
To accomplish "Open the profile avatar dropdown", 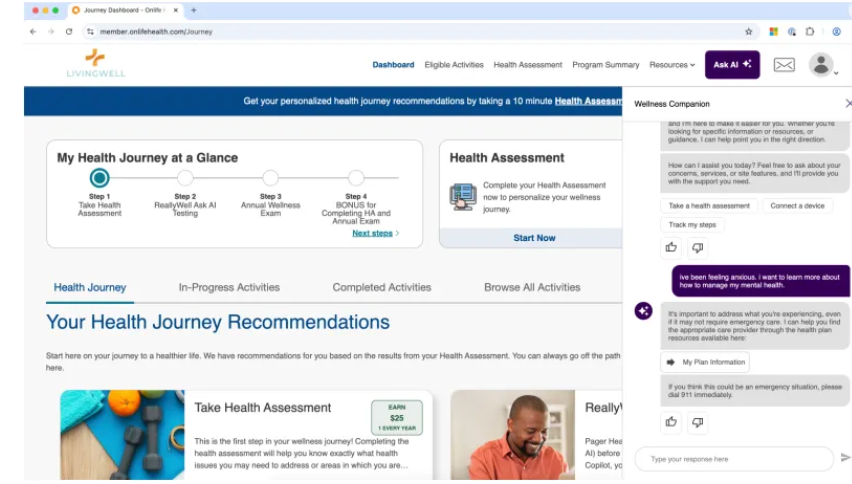I will click(x=823, y=66).
